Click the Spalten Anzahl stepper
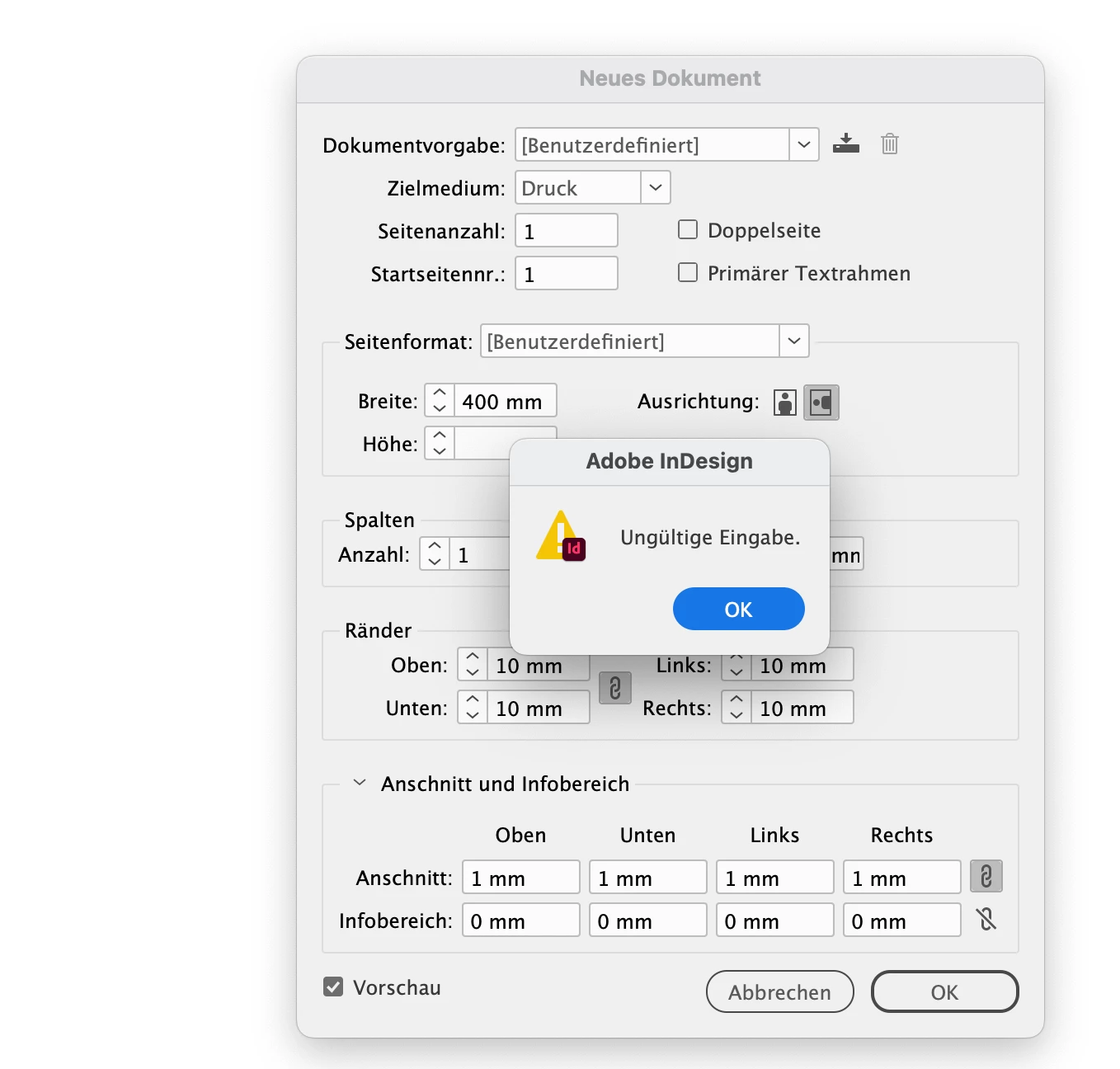The width and height of the screenshot is (1120, 1069). pyautogui.click(x=435, y=553)
